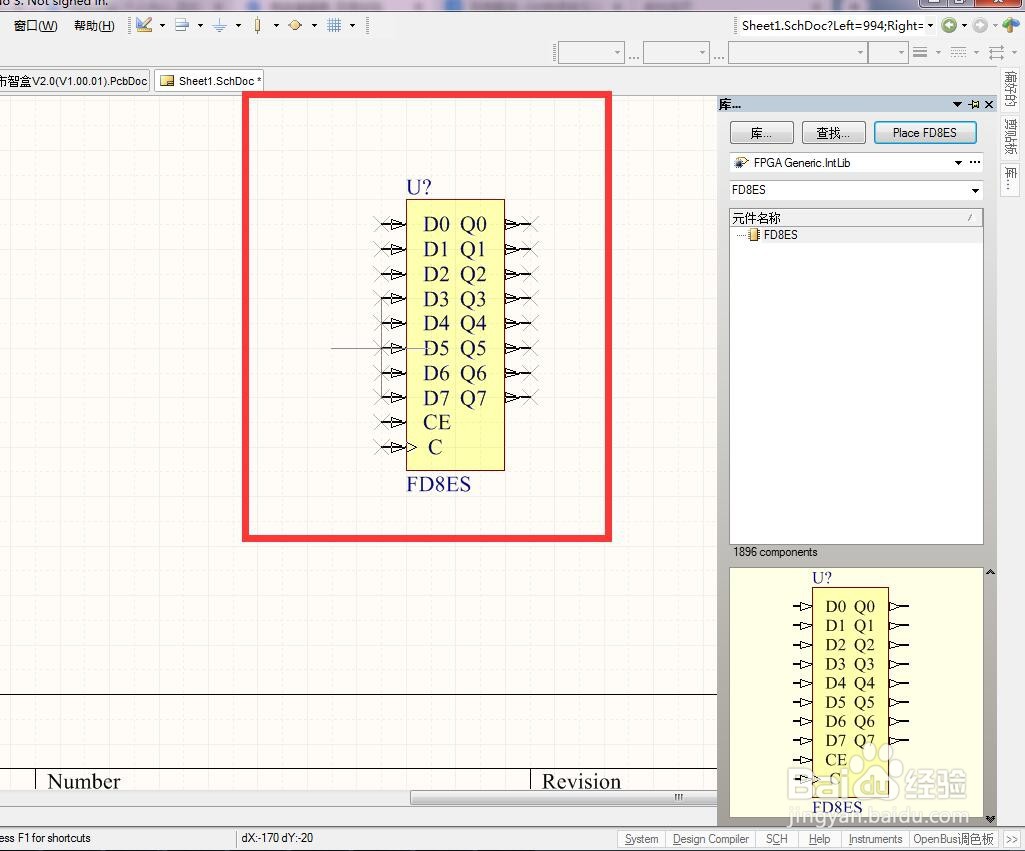This screenshot has height=851, width=1025.
Task: Open the 剪贴板 side panel tab
Action: click(x=1011, y=137)
